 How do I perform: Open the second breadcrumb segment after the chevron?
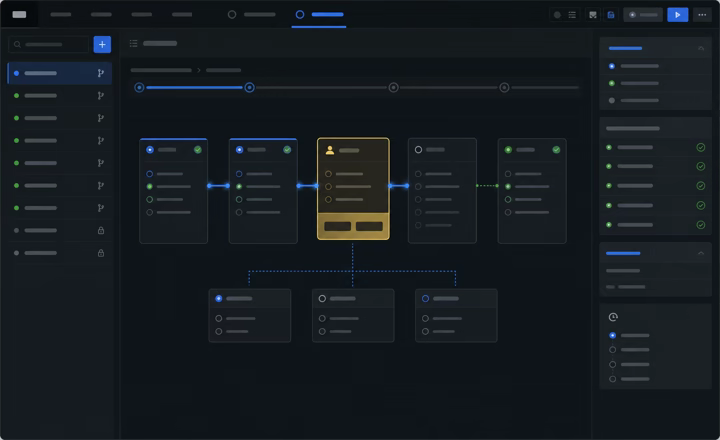coord(223,70)
